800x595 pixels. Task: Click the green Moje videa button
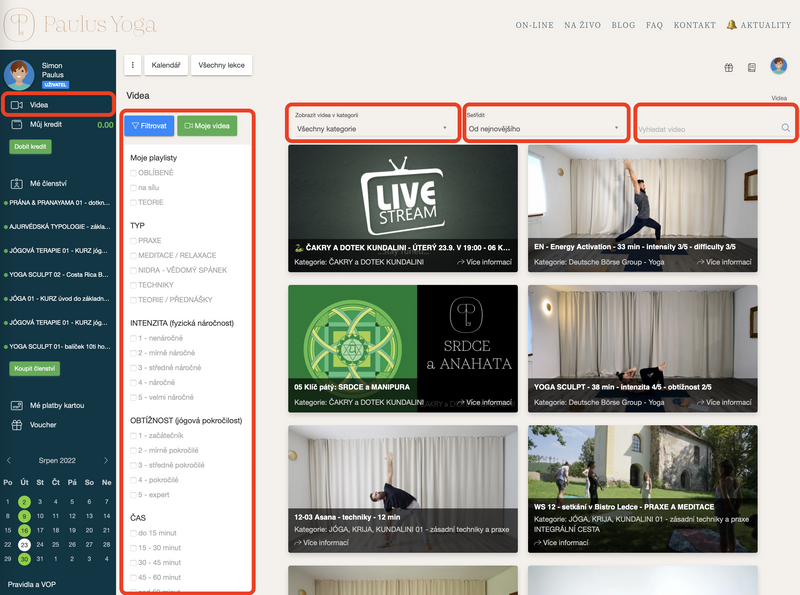click(207, 126)
